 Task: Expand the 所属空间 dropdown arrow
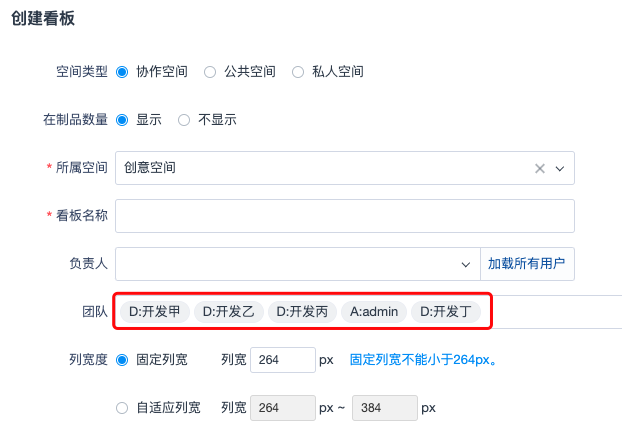[559, 168]
